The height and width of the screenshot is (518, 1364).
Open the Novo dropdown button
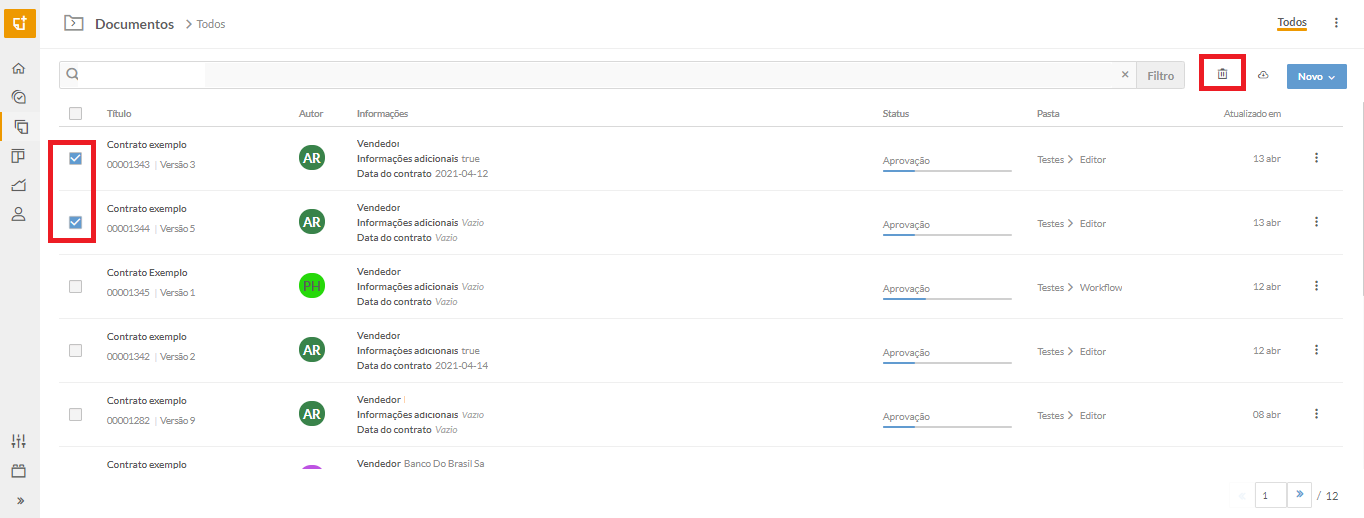tap(1316, 76)
